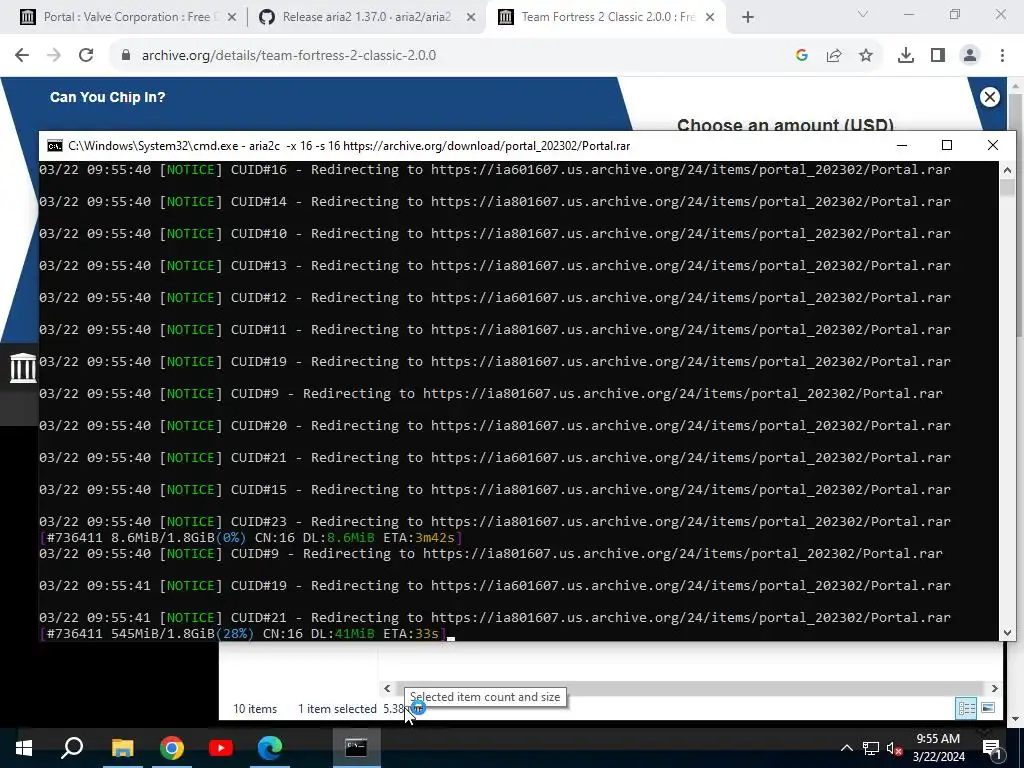This screenshot has width=1024, height=768.
Task: Select the Command Prompt taskbar button
Action: click(356, 748)
